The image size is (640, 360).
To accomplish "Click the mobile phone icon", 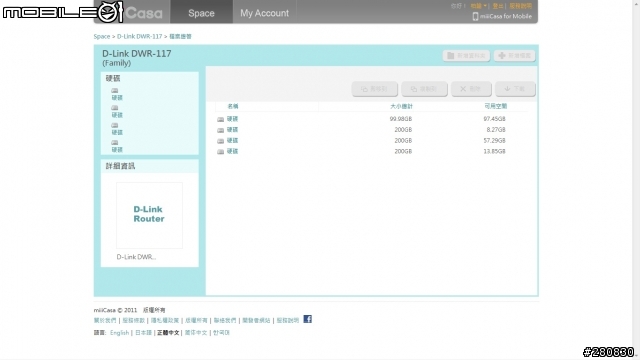I will point(475,16).
